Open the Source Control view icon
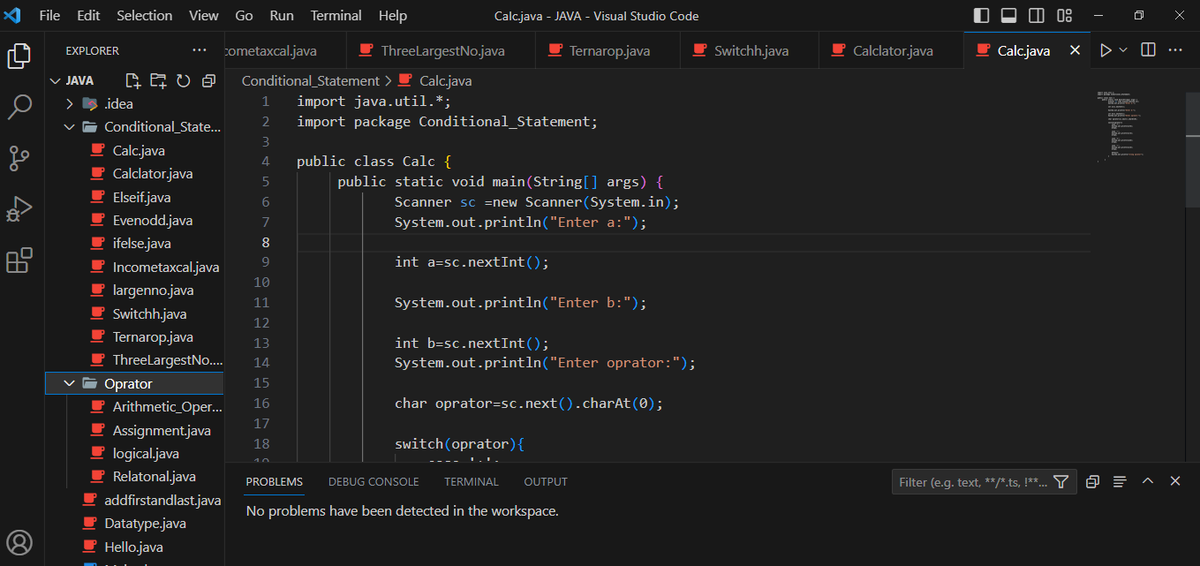Image resolution: width=1200 pixels, height=566 pixels. coord(20,158)
